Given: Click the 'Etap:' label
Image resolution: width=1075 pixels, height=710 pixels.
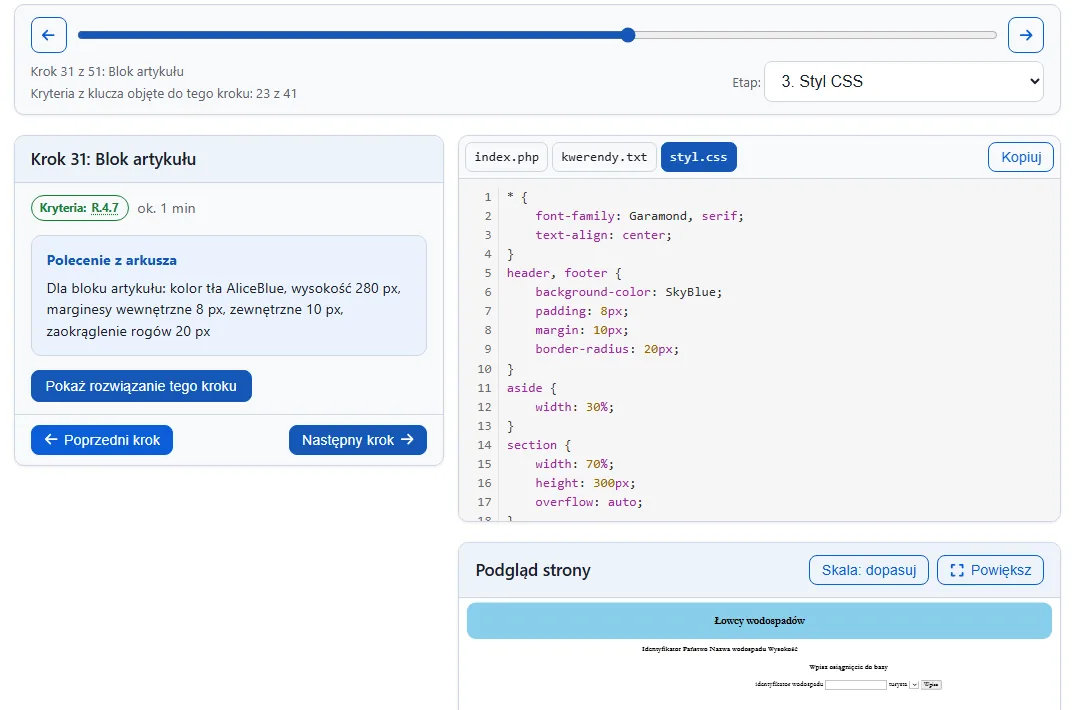Looking at the screenshot, I should click(x=747, y=82).
